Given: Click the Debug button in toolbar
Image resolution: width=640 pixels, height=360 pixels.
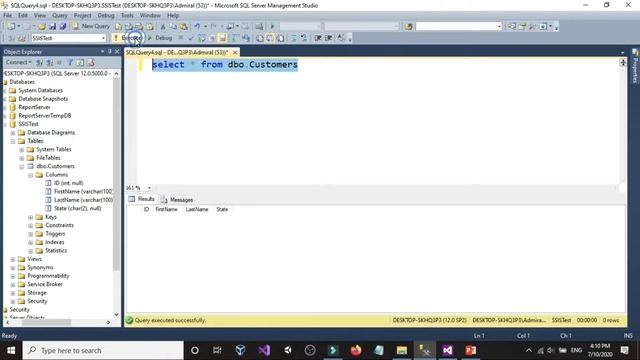Looking at the screenshot, I should pyautogui.click(x=160, y=38).
